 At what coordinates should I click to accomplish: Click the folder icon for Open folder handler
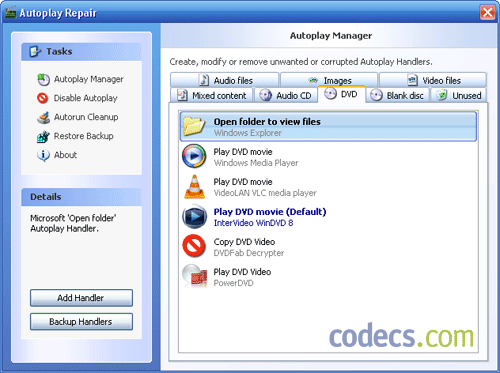[194, 126]
